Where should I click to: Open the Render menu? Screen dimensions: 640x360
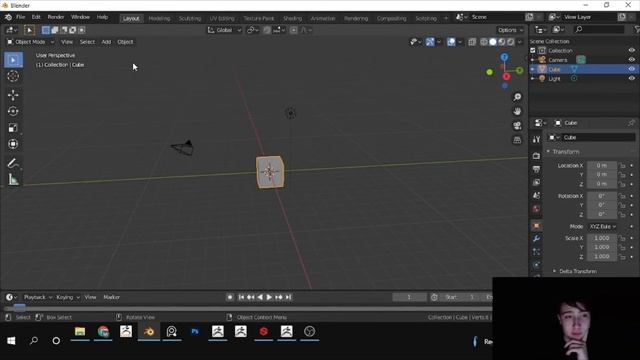56,17
